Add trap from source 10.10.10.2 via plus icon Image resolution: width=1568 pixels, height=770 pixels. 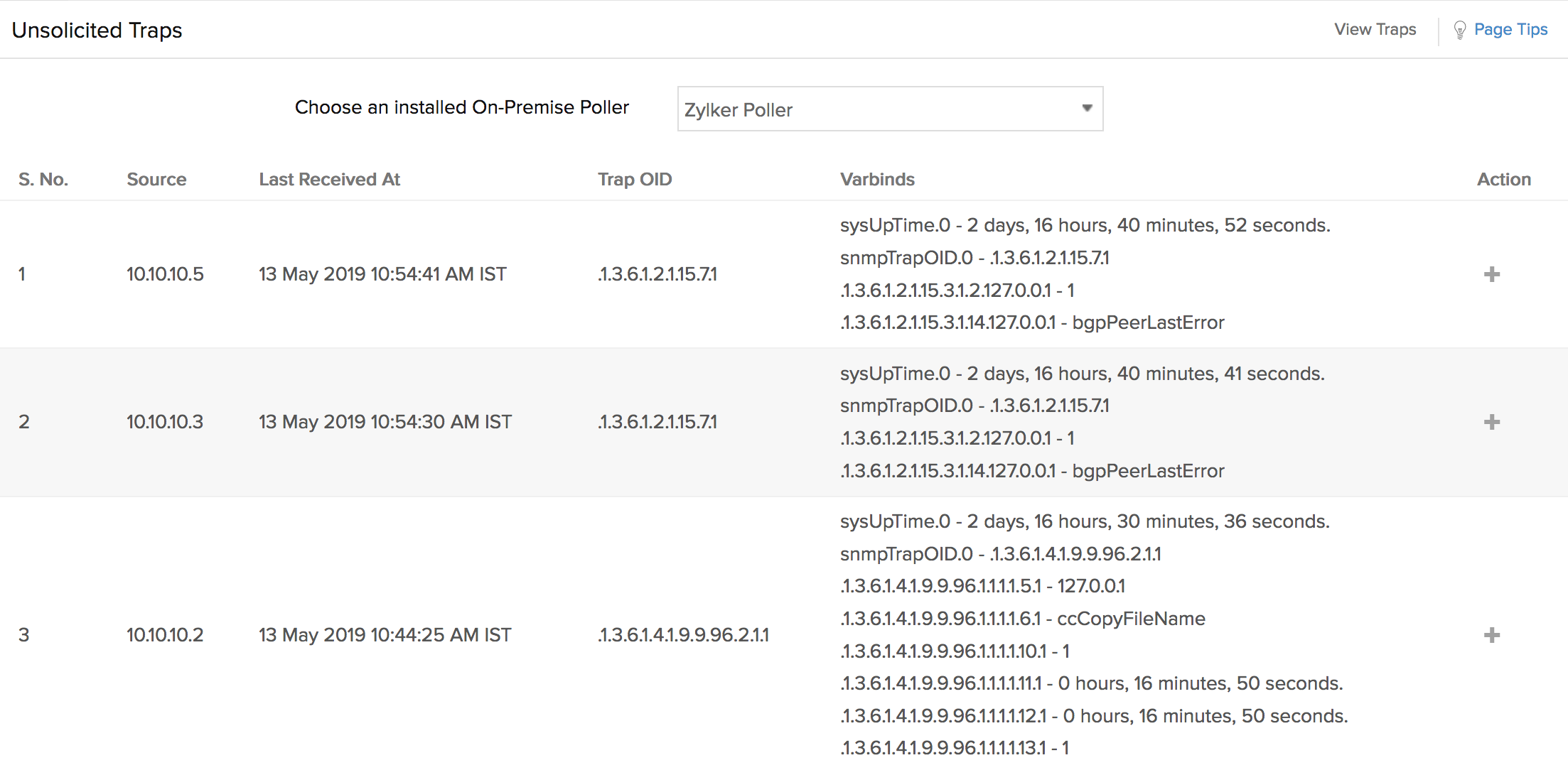[x=1491, y=635]
